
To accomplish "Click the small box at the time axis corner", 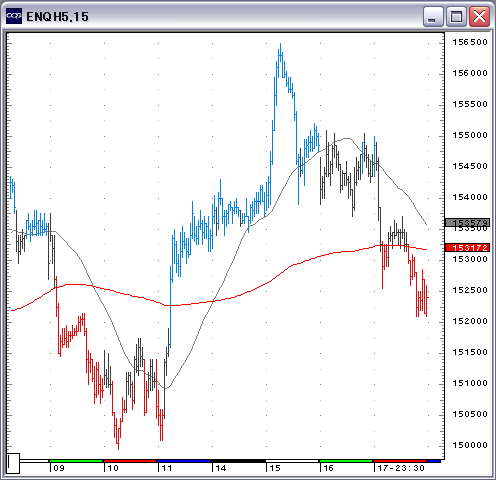I will 13,463.
